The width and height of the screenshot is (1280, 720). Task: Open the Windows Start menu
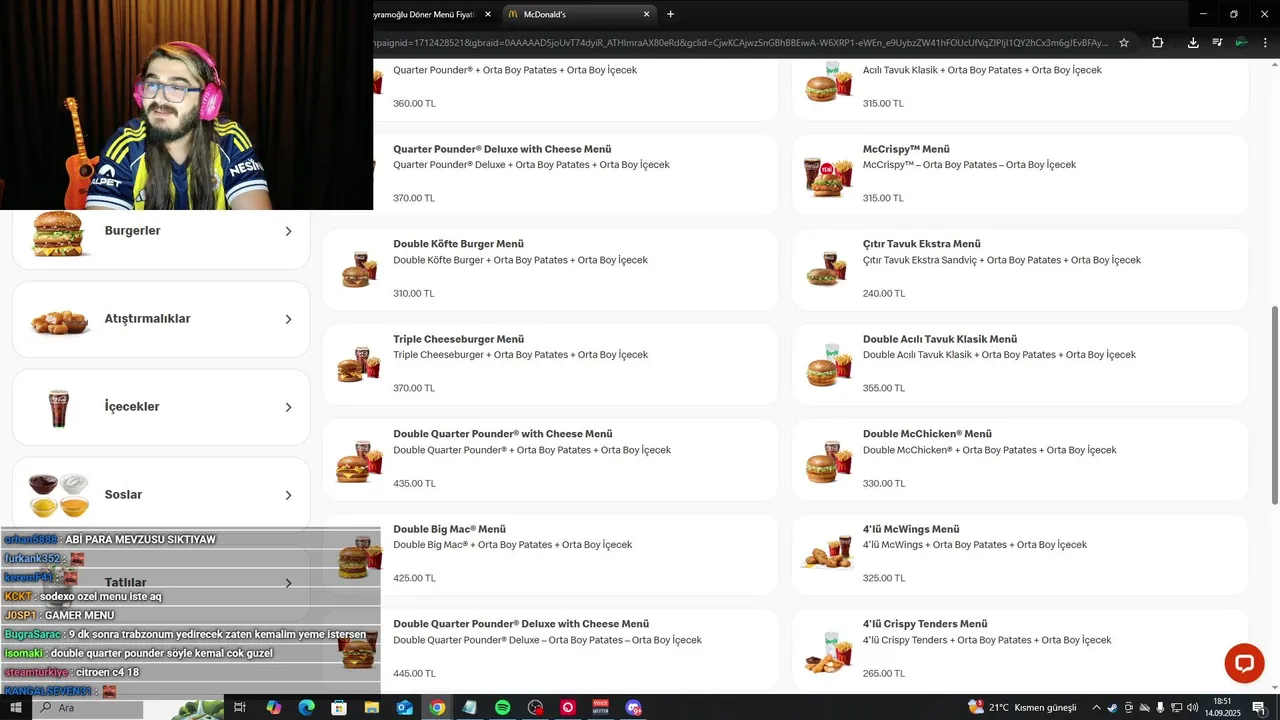point(16,707)
